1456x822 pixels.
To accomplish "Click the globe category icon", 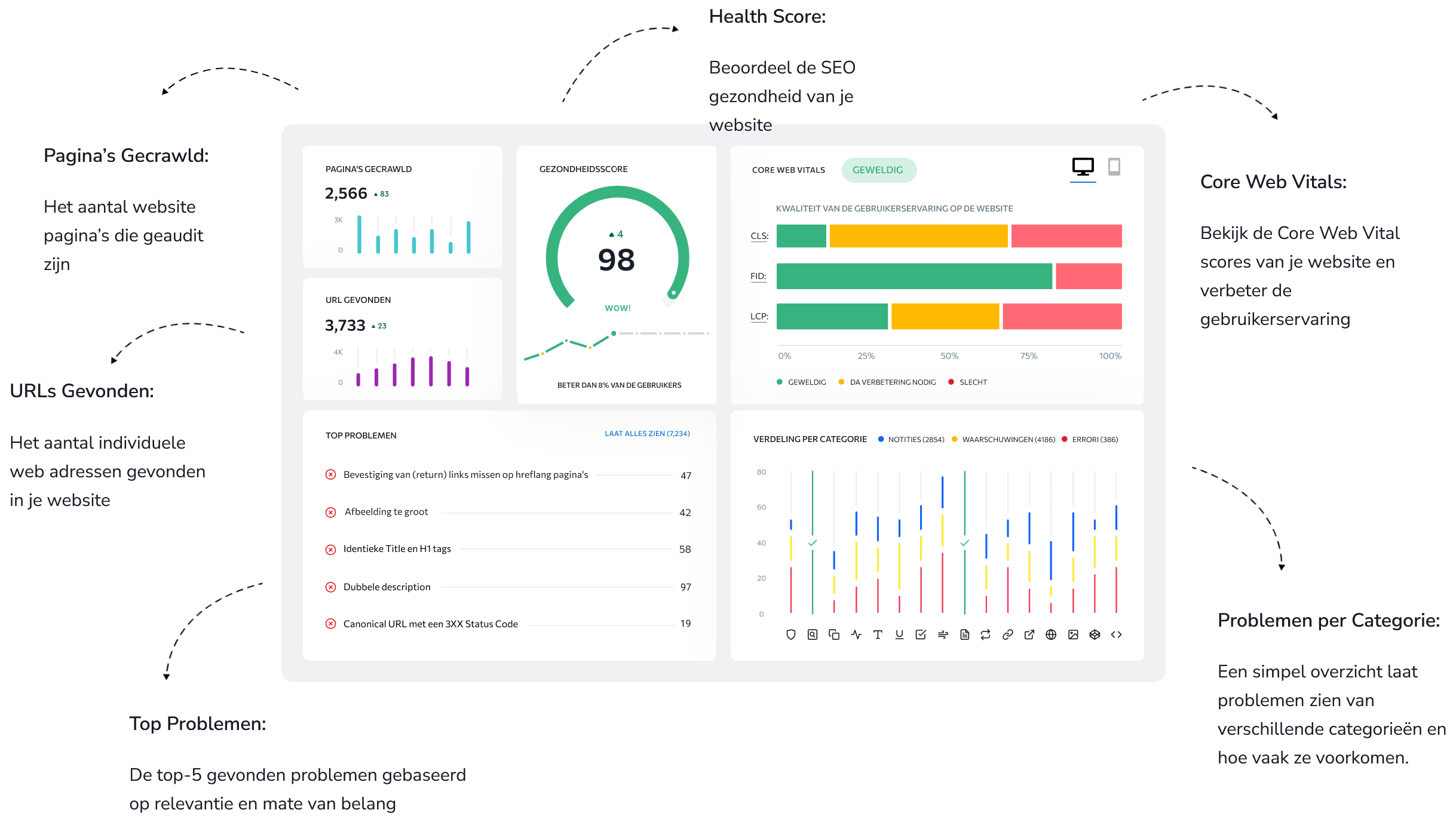I will pos(1051,634).
